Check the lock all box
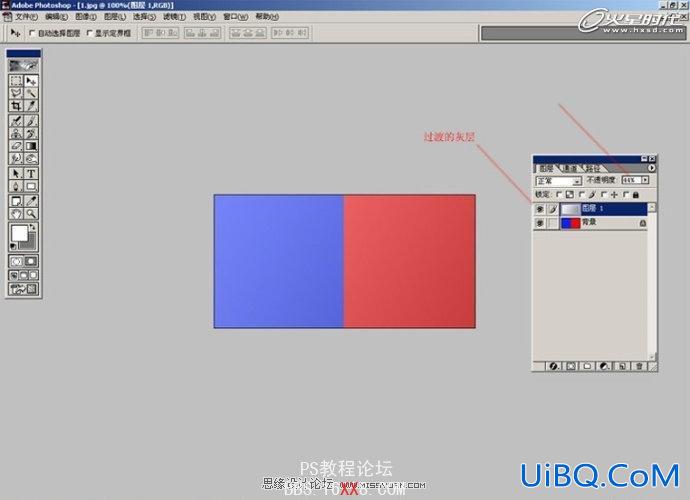The width and height of the screenshot is (690, 500). (x=626, y=194)
